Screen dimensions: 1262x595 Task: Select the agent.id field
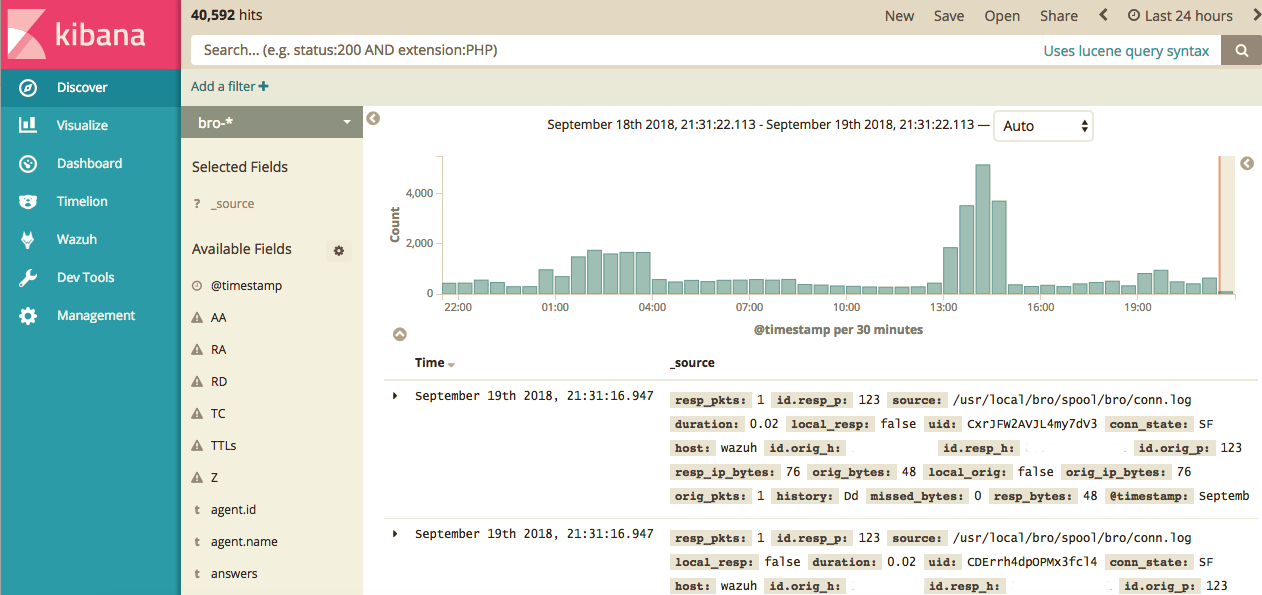(233, 510)
